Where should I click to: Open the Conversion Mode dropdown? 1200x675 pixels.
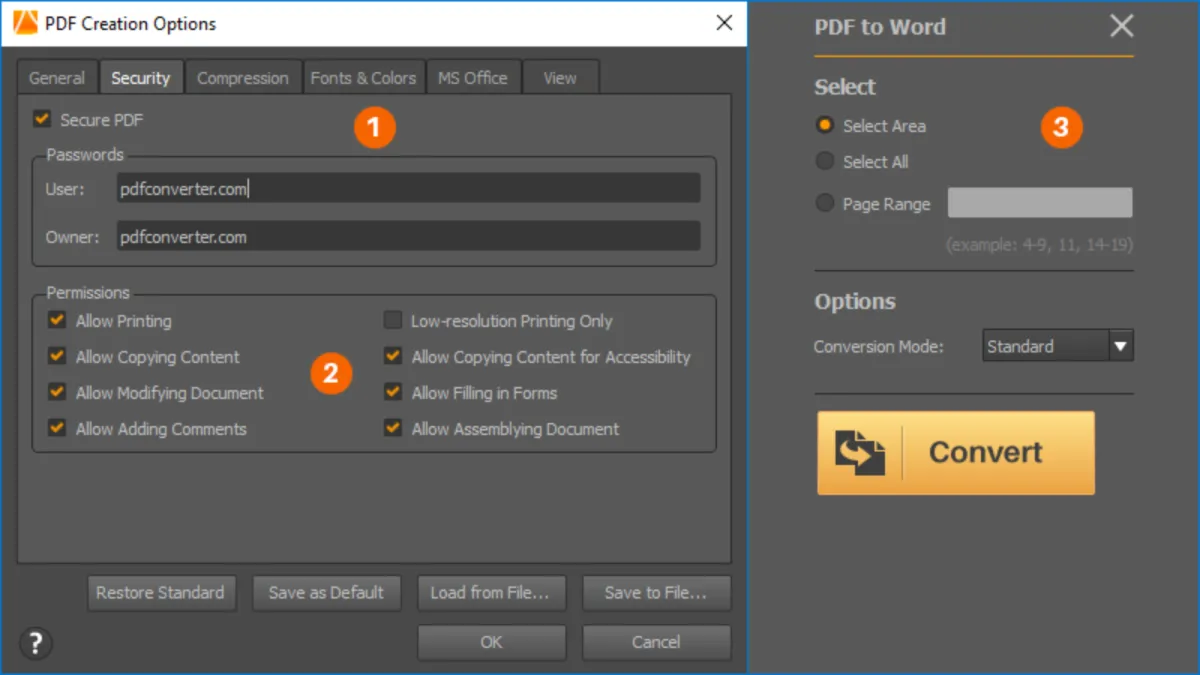(1120, 346)
